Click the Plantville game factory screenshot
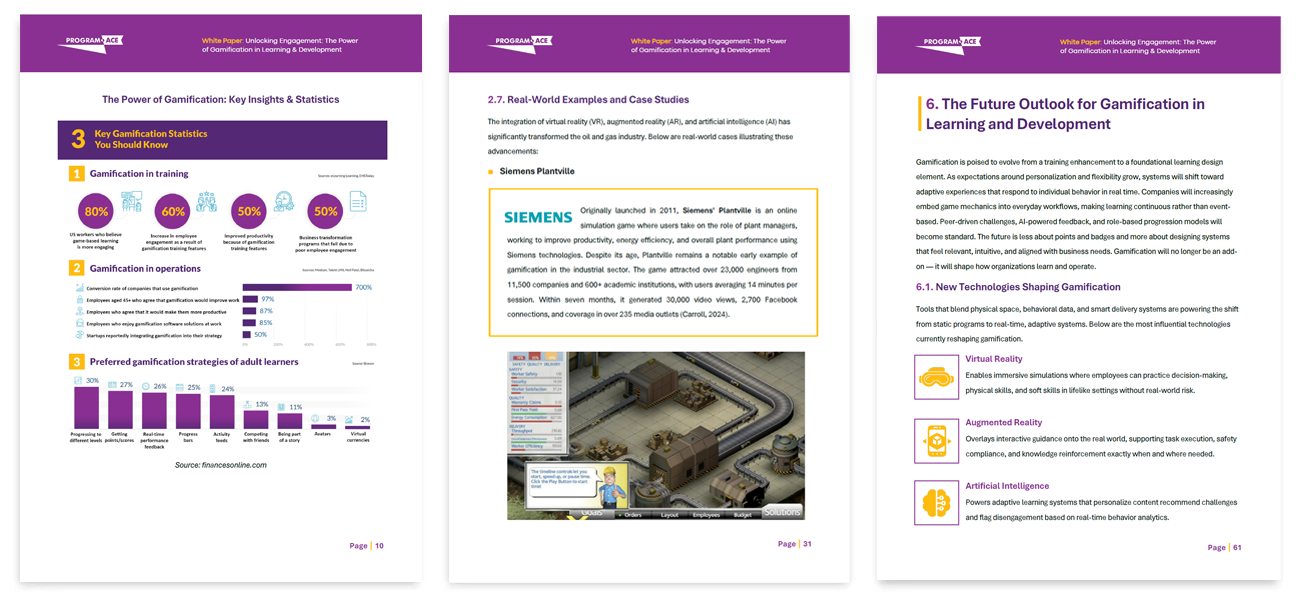 [x=655, y=434]
